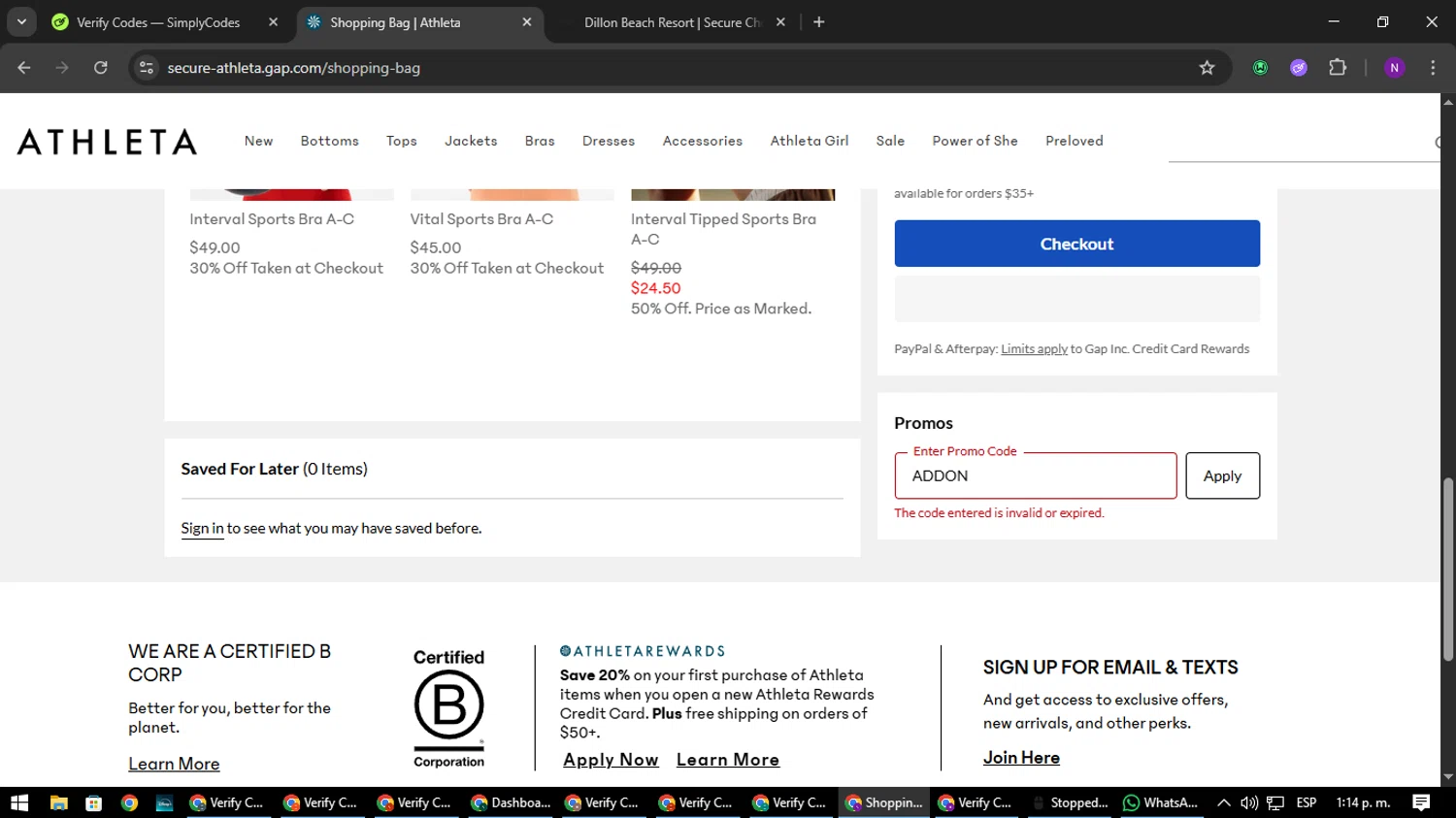Bookmark this page with star icon
The image size is (1456, 818).
tap(1207, 68)
